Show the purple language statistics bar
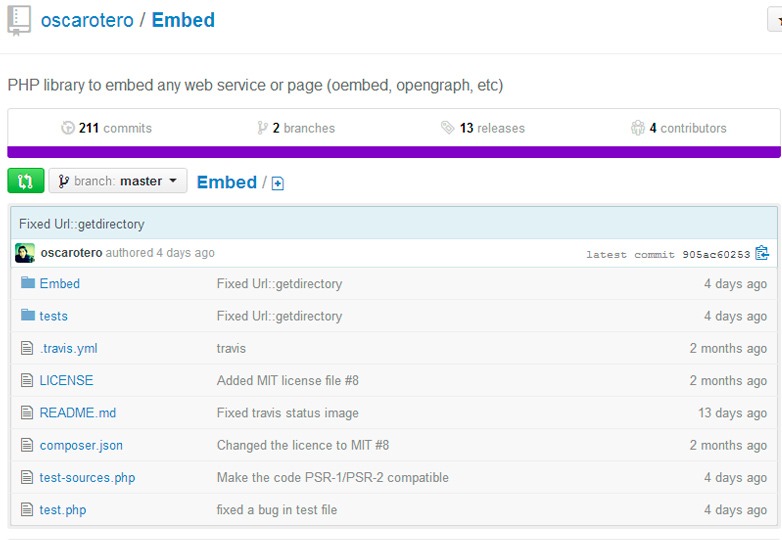 (394, 152)
